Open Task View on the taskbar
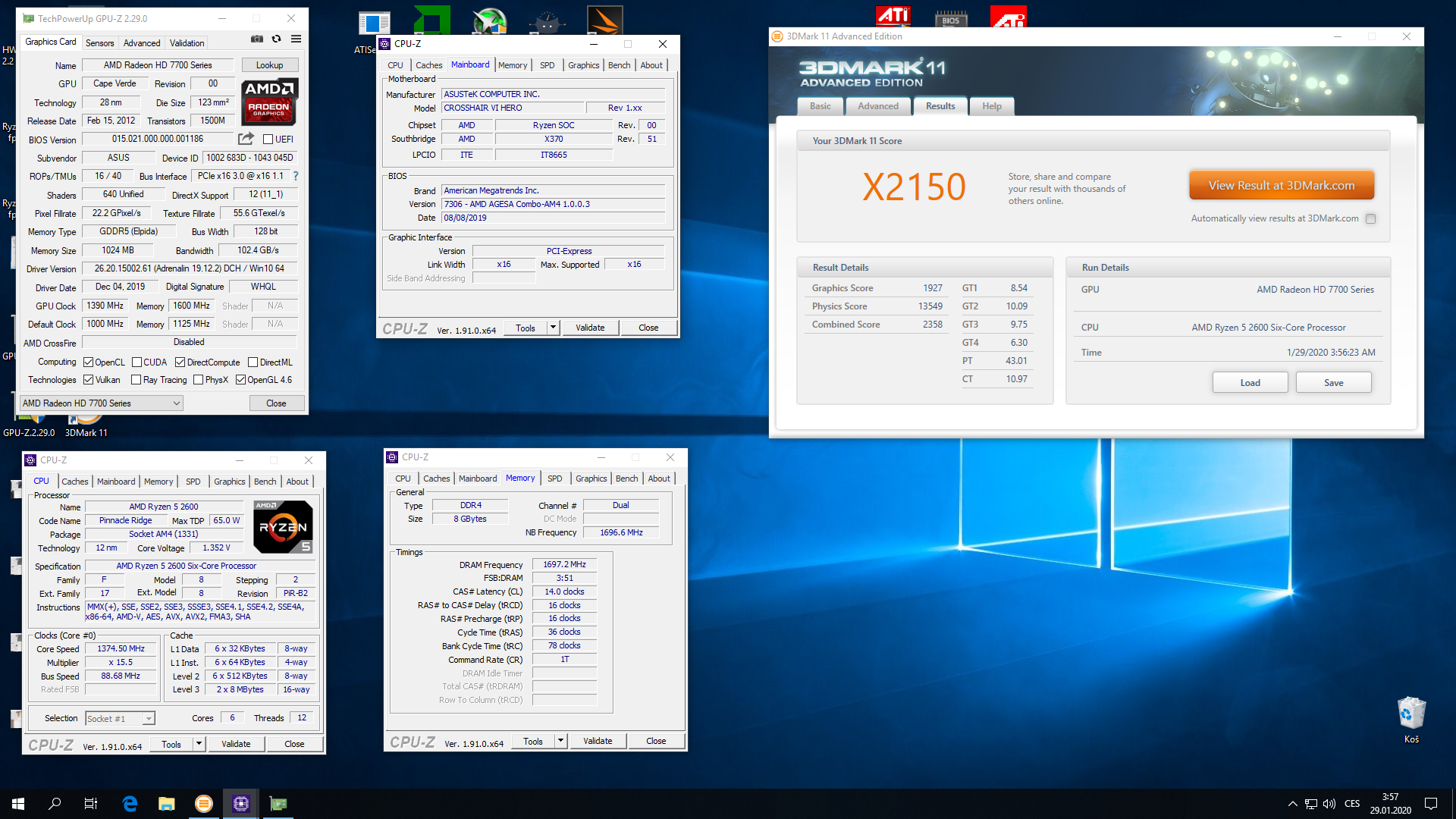The image size is (1456, 819). pyautogui.click(x=91, y=804)
